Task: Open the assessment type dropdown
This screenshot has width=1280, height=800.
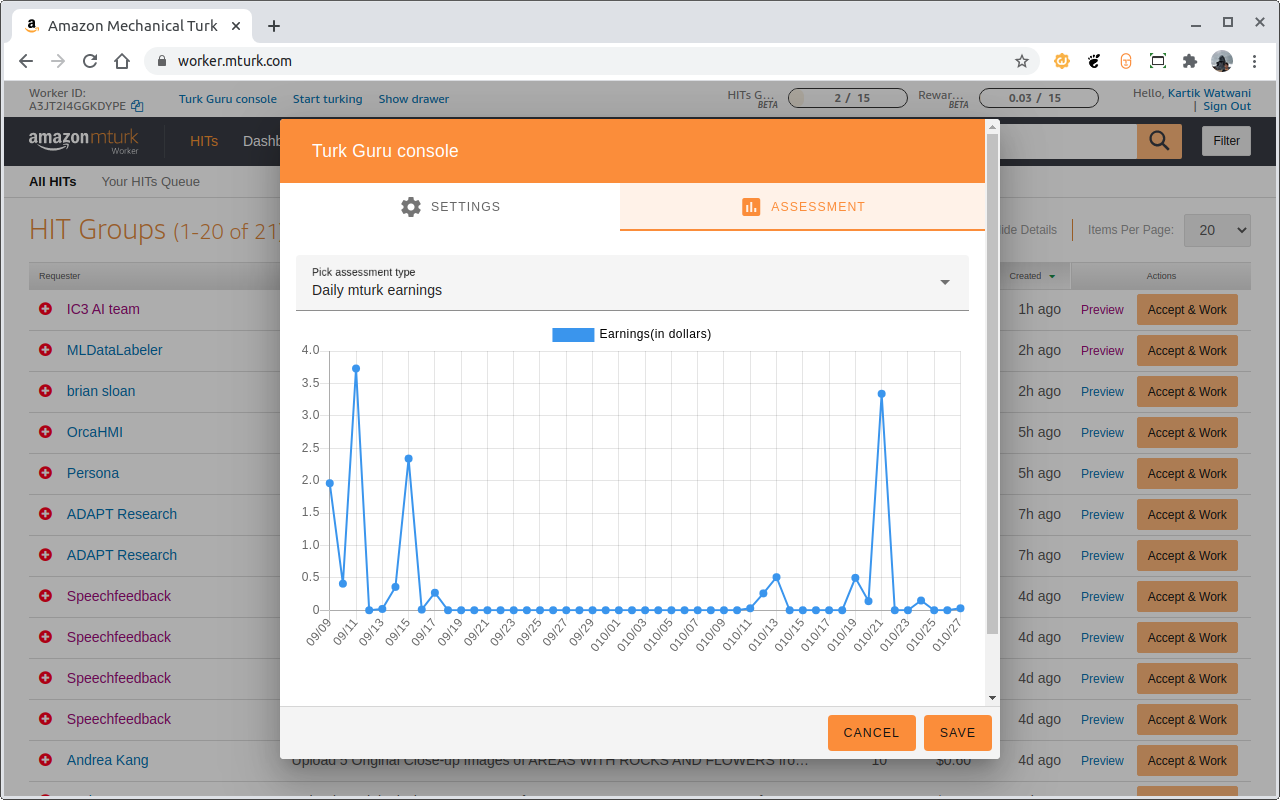Action: (x=632, y=282)
